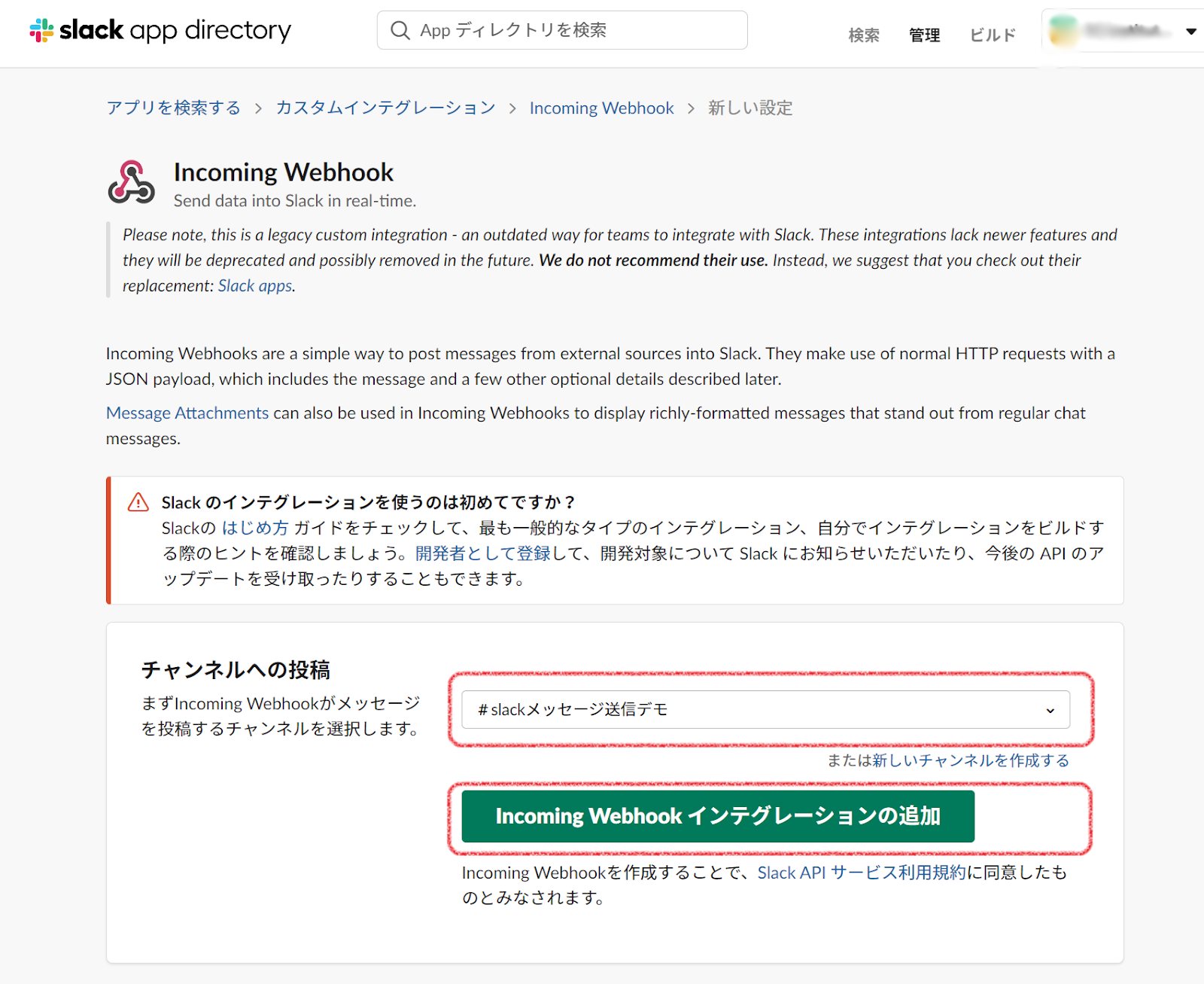Click 'Send data into Slack in real-time.' text
Viewport: 1204px width, 984px height.
click(x=295, y=201)
